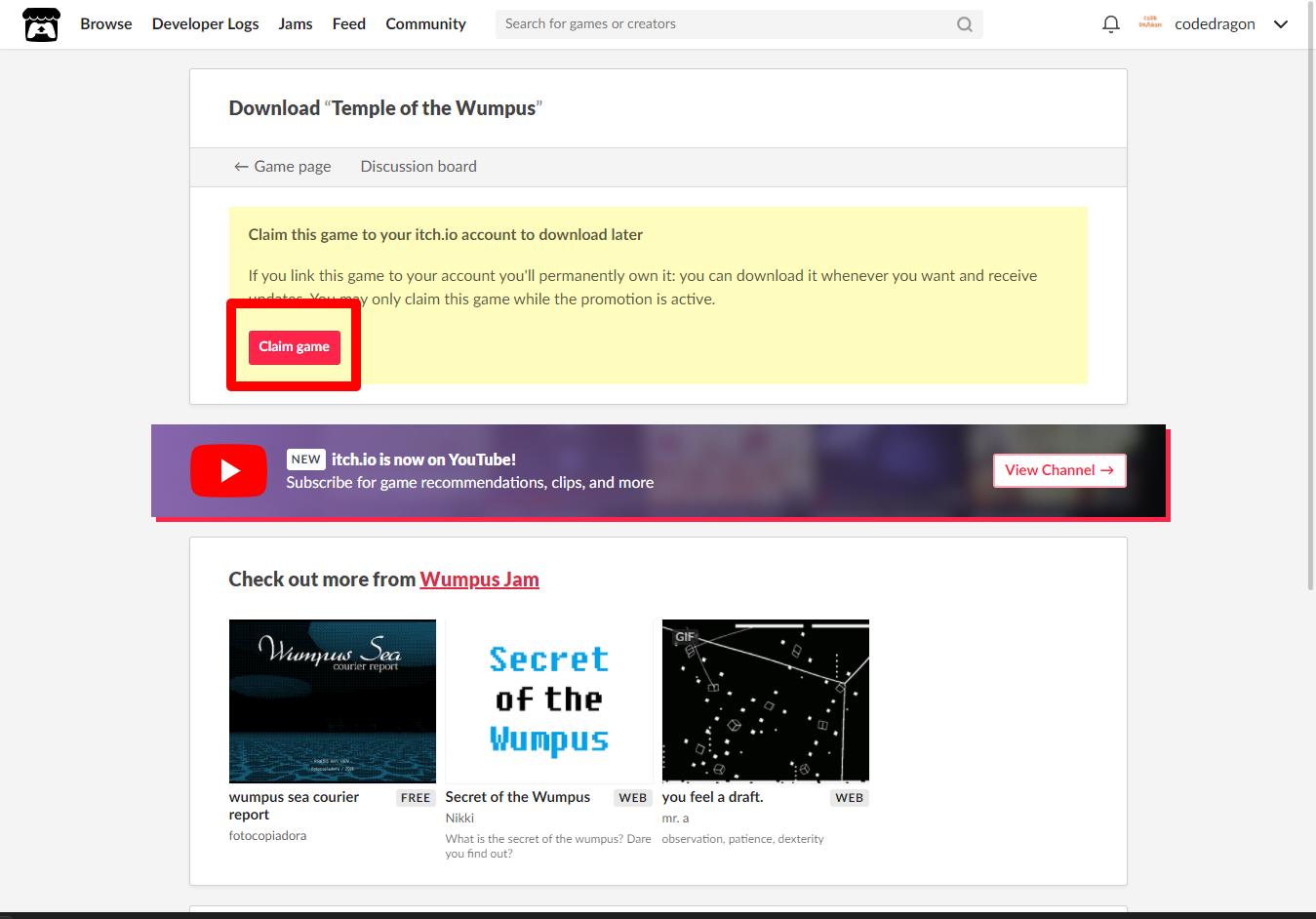Screen dimensions: 1316x919
Task: Open the you feel a draft thumbnail
Action: coord(766,700)
